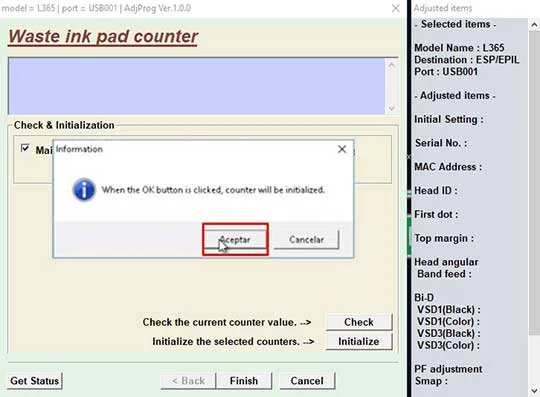Screen dimensions: 540x397
Task: Click the disabled Back button
Action: point(188,381)
